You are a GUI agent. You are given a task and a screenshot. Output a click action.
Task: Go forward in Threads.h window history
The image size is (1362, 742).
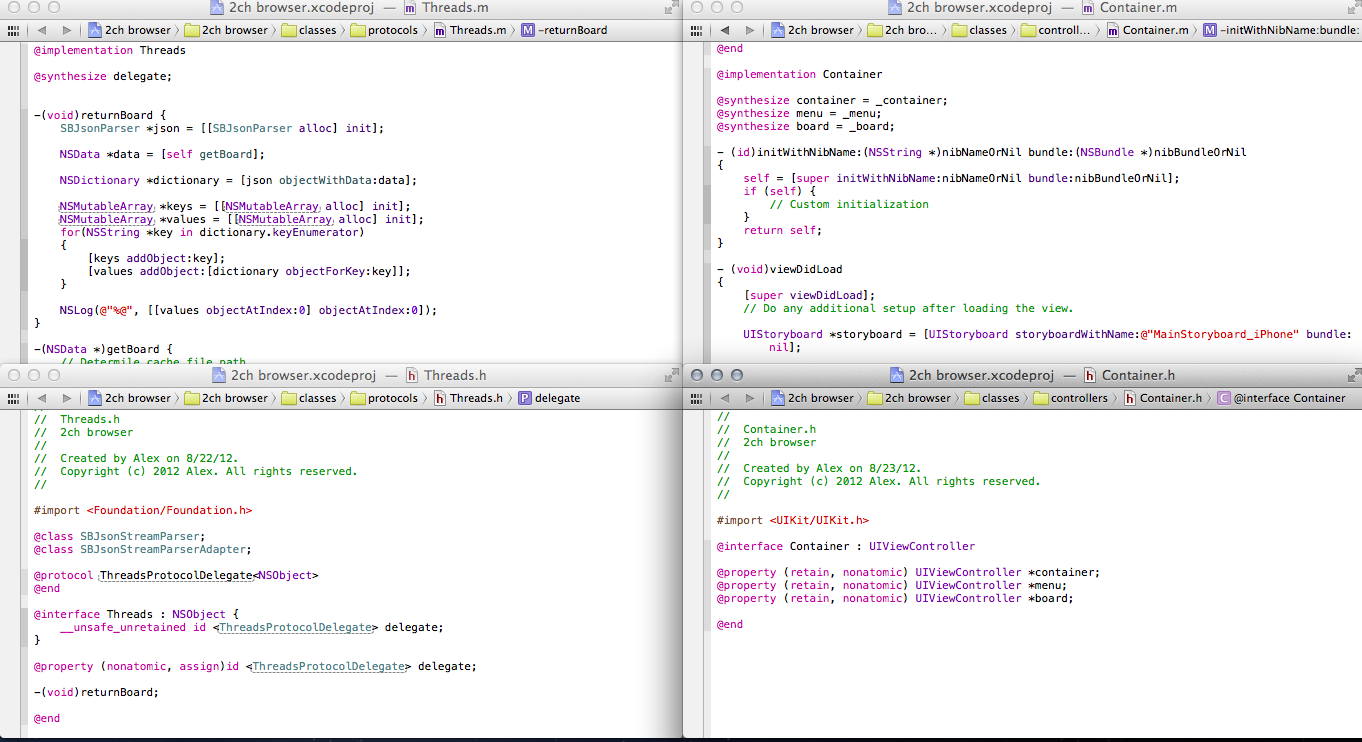[66, 398]
